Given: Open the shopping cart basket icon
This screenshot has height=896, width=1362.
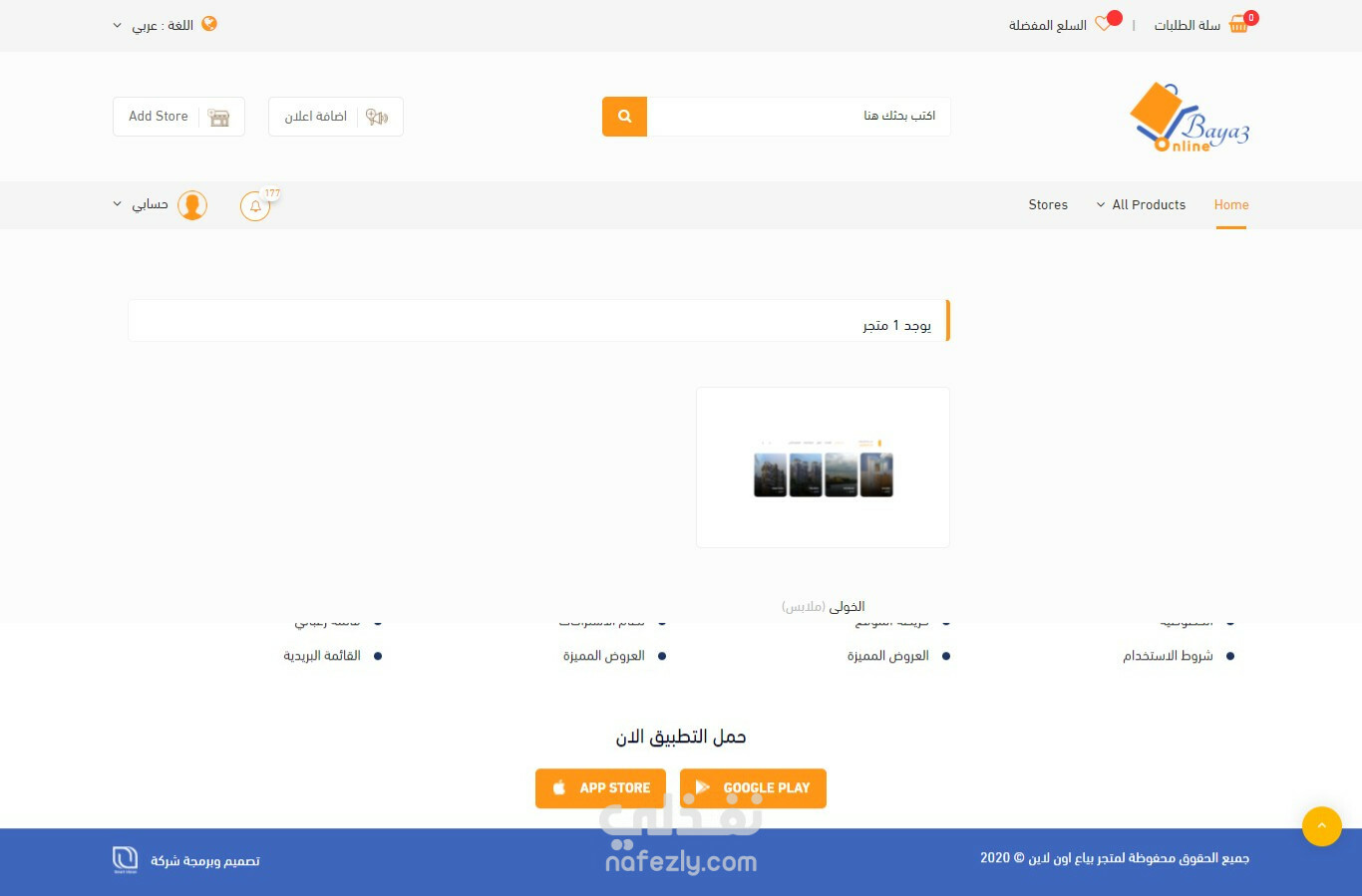Looking at the screenshot, I should pos(1238,25).
